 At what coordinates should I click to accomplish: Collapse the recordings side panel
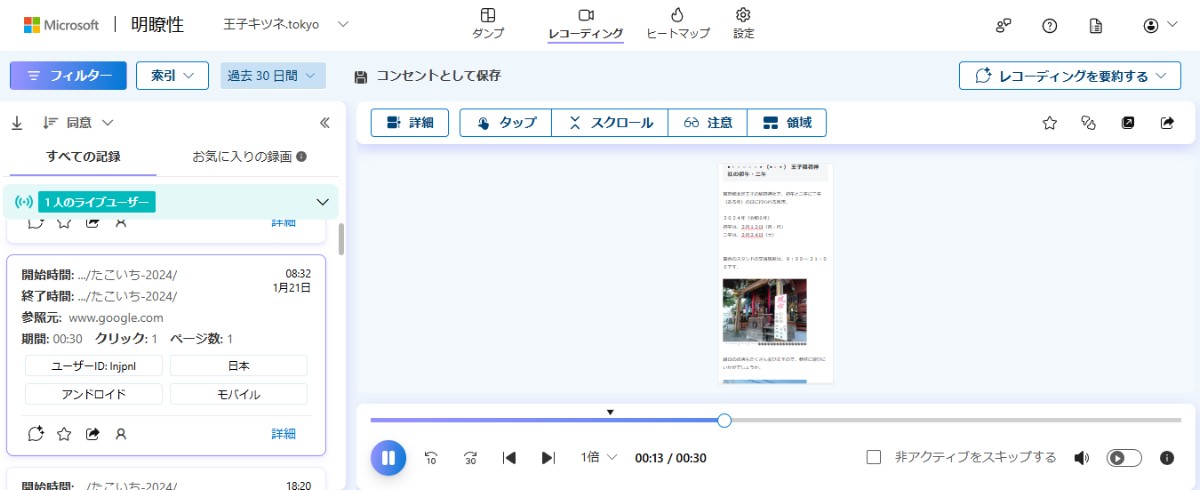click(324, 123)
